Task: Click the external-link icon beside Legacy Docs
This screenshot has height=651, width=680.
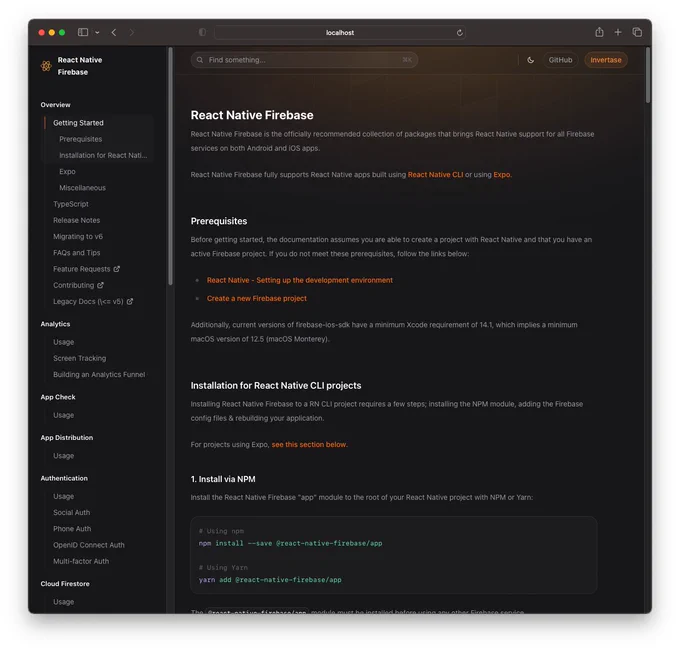Action: (130, 301)
